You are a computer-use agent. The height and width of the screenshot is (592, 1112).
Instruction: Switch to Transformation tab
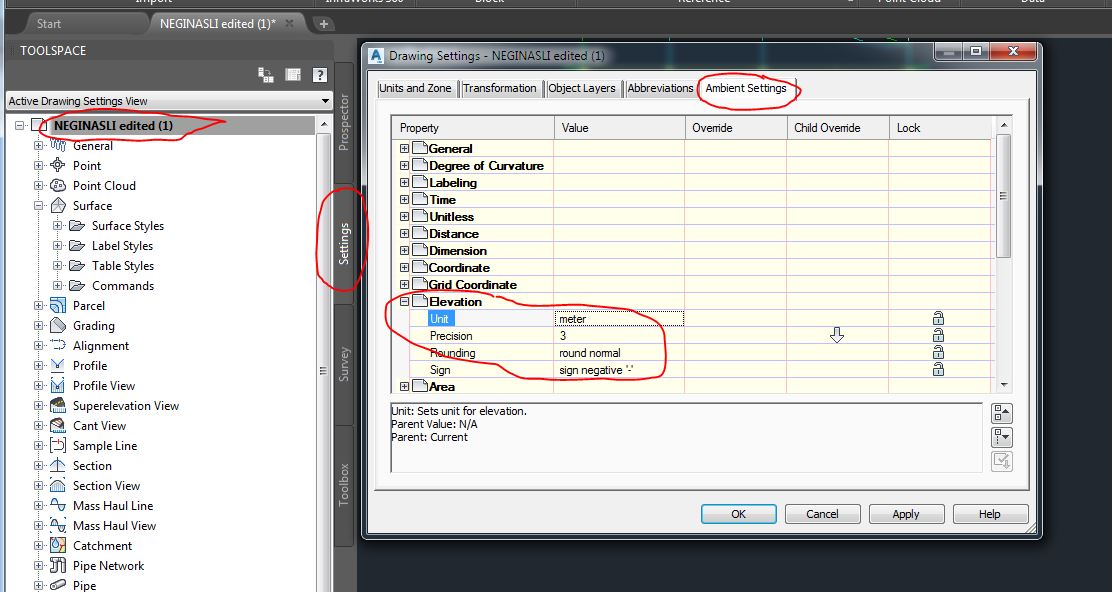click(x=499, y=88)
